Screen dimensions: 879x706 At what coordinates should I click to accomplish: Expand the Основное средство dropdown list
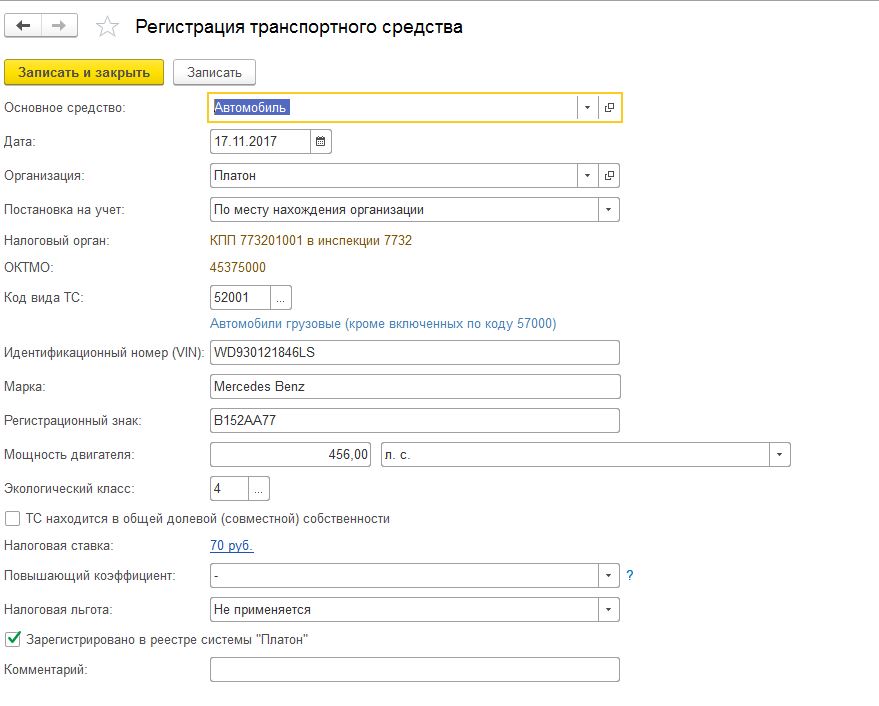click(x=587, y=108)
